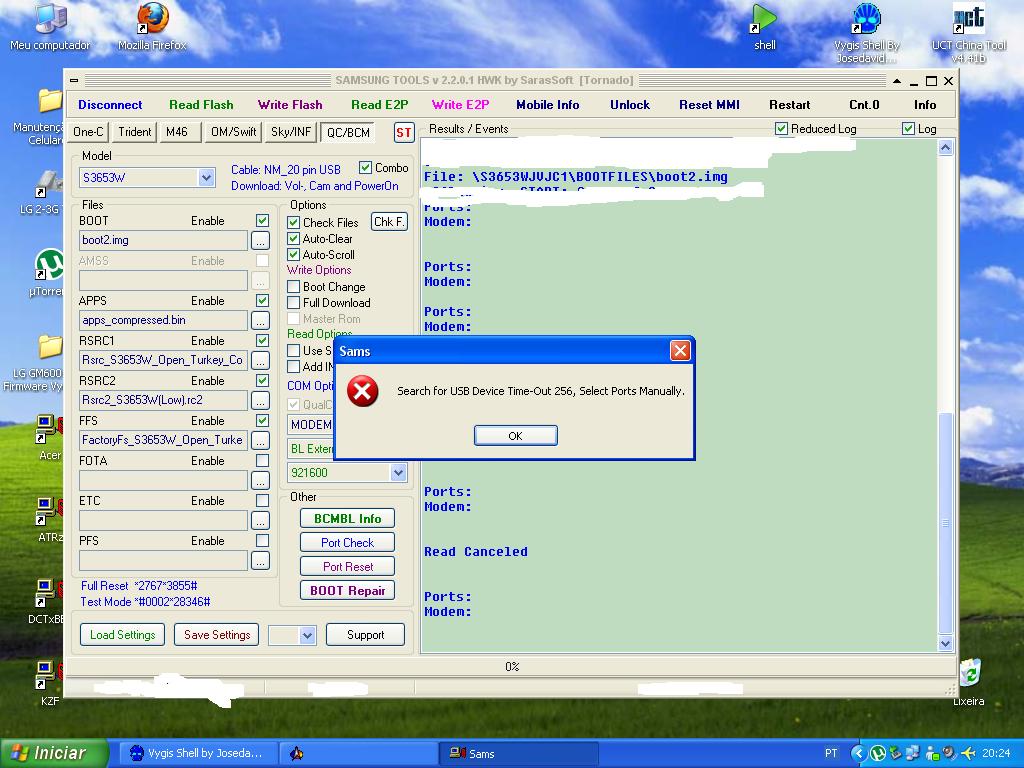
Task: Switch to Sams taskbar item
Action: 519,753
